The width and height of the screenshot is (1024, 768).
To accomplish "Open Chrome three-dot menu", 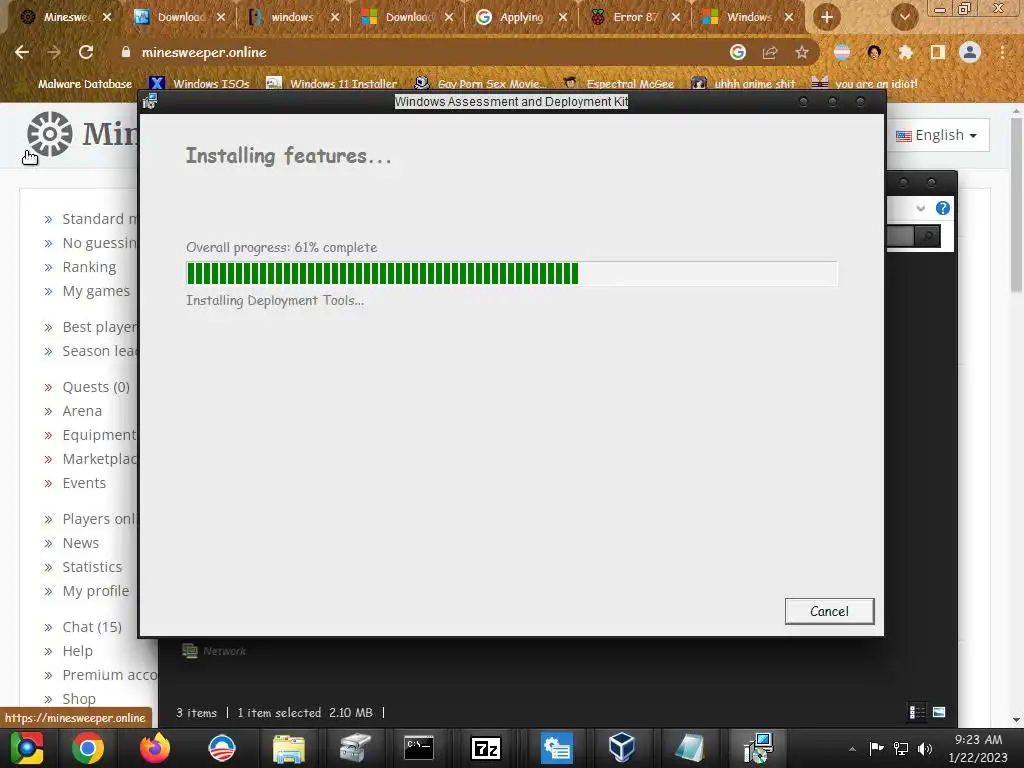I will tap(1002, 52).
